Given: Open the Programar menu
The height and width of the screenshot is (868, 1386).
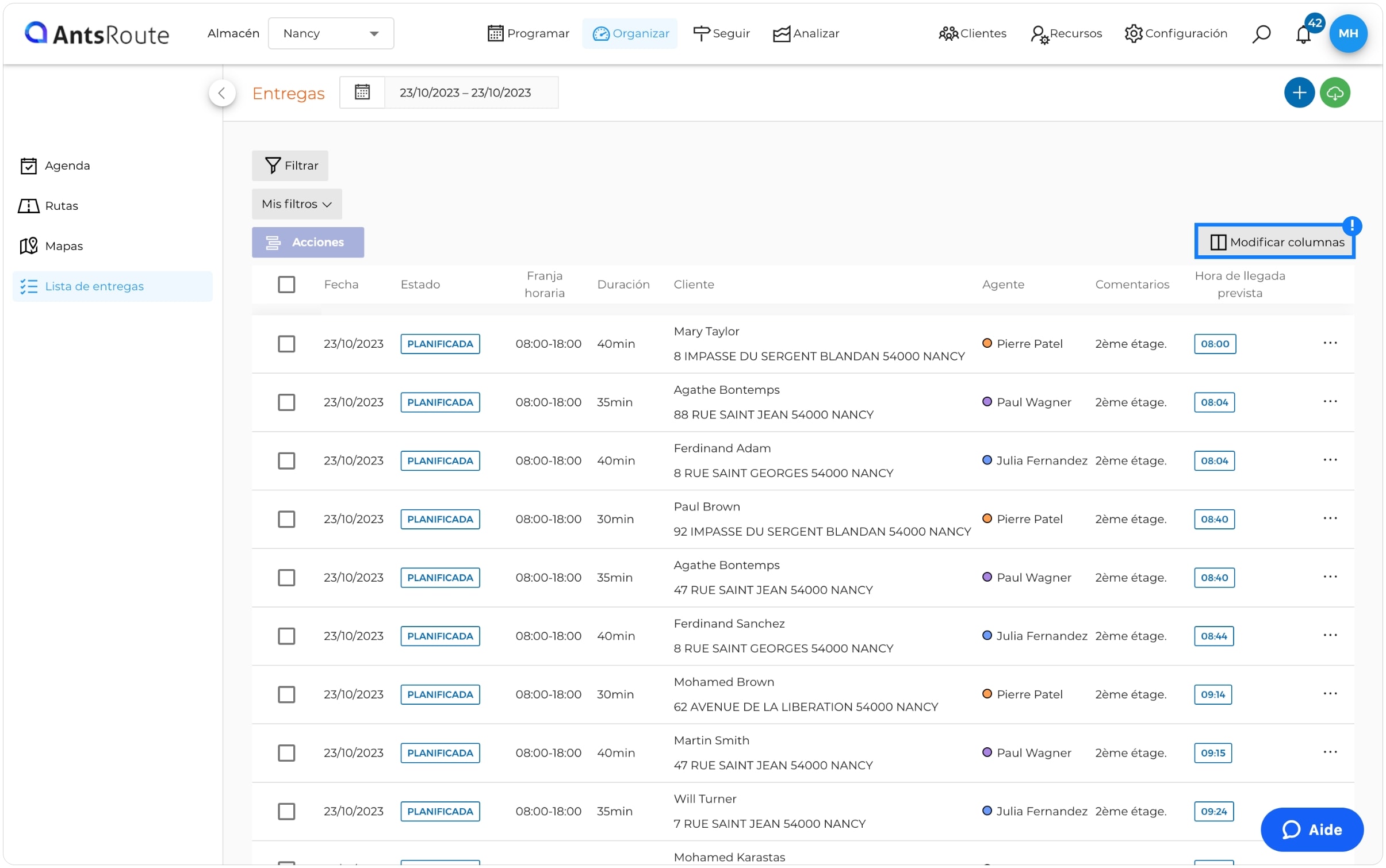Looking at the screenshot, I should 528,33.
